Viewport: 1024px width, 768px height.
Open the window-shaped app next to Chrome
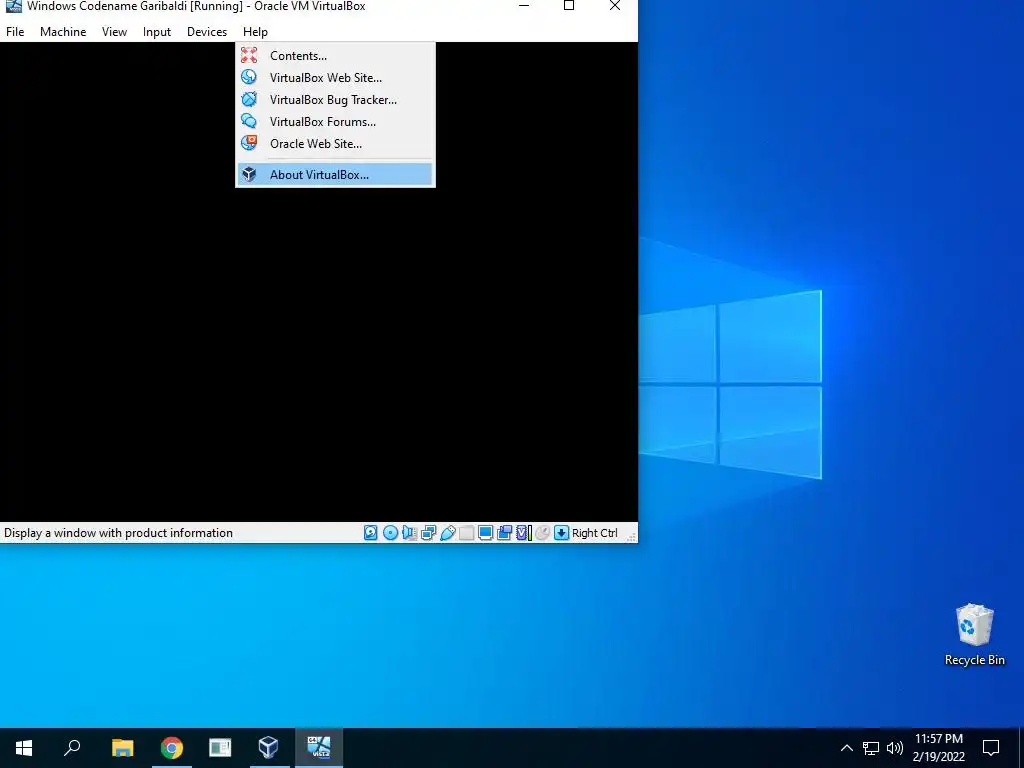pyautogui.click(x=220, y=747)
